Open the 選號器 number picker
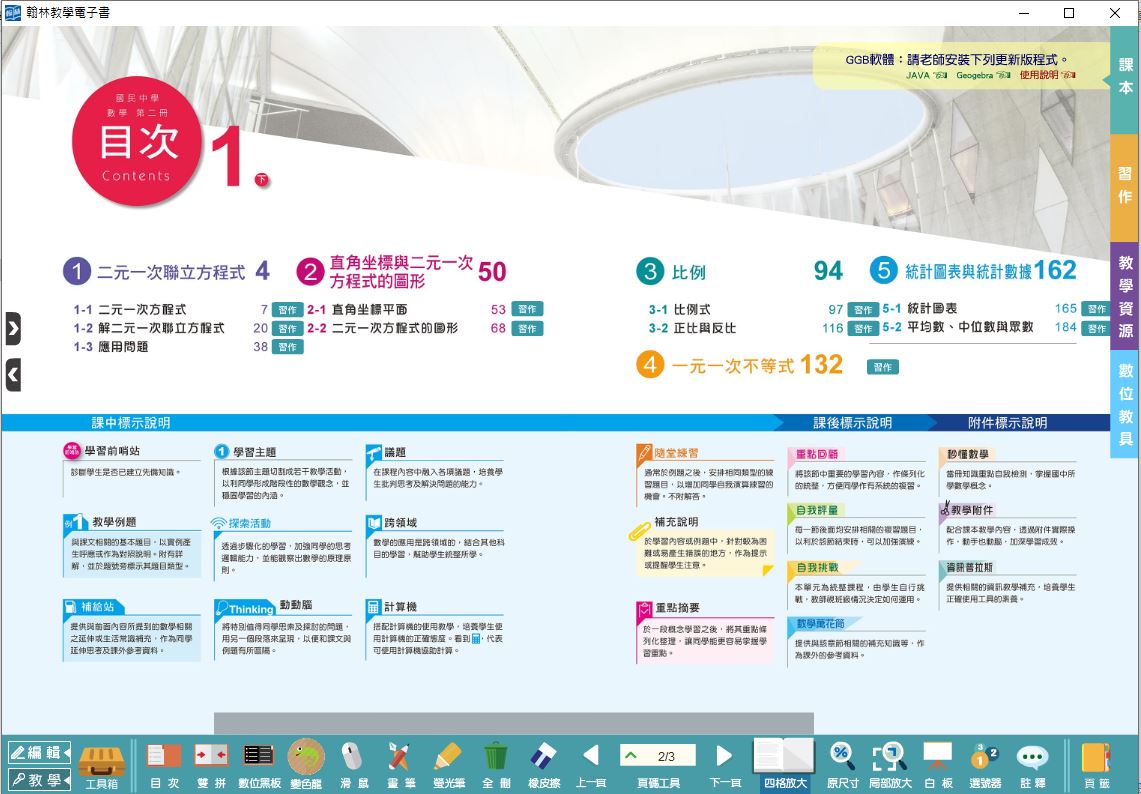 pyautogui.click(x=985, y=765)
